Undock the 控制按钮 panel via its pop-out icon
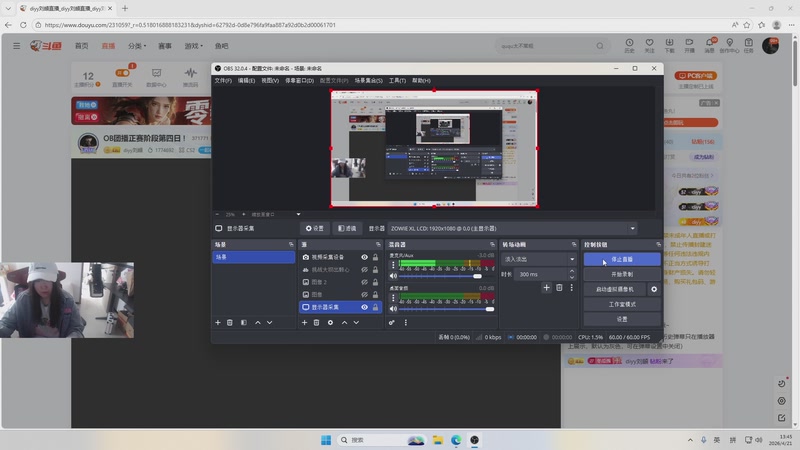The image size is (800, 450). point(658,245)
